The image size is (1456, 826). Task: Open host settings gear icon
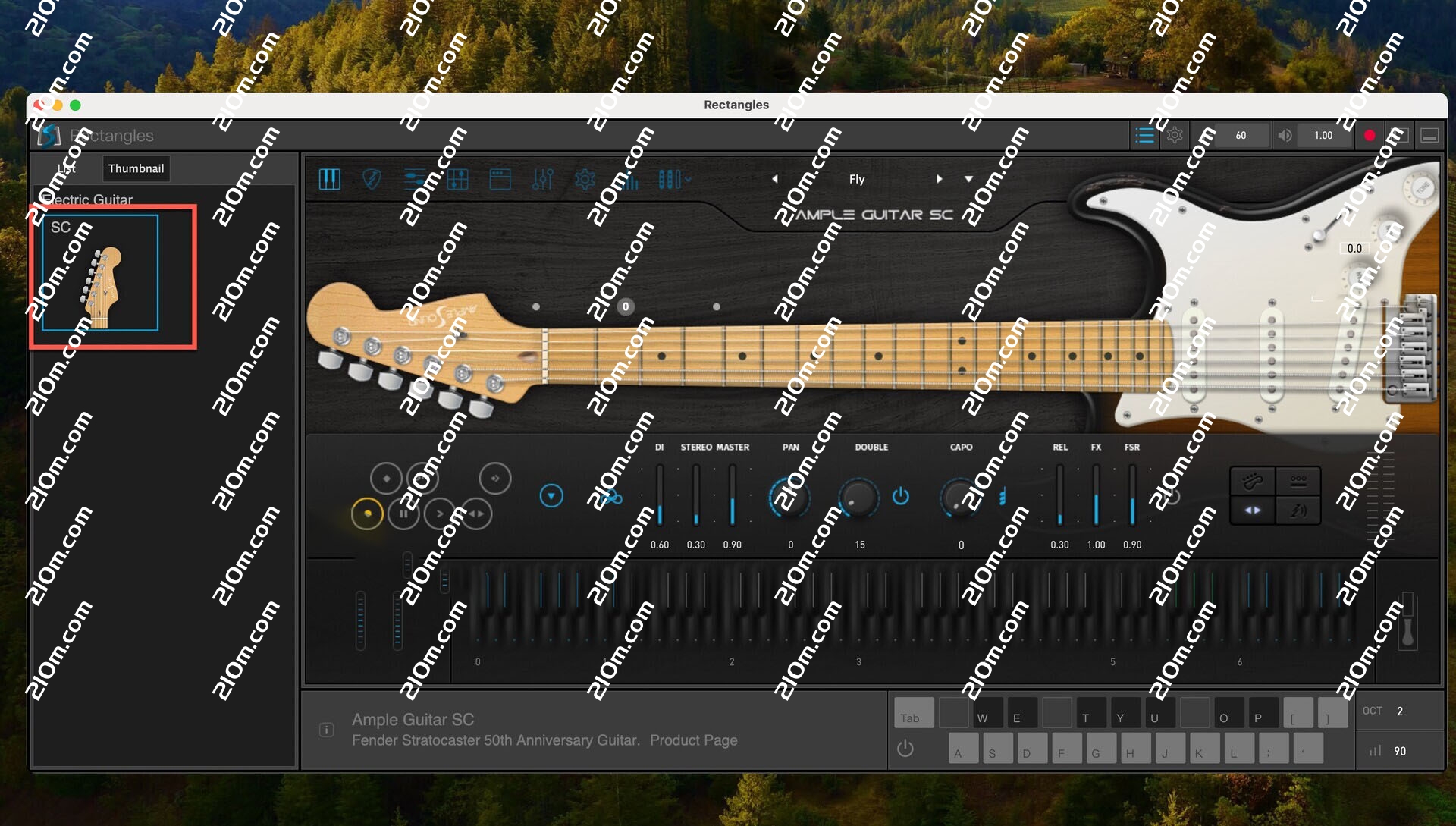tap(1175, 136)
